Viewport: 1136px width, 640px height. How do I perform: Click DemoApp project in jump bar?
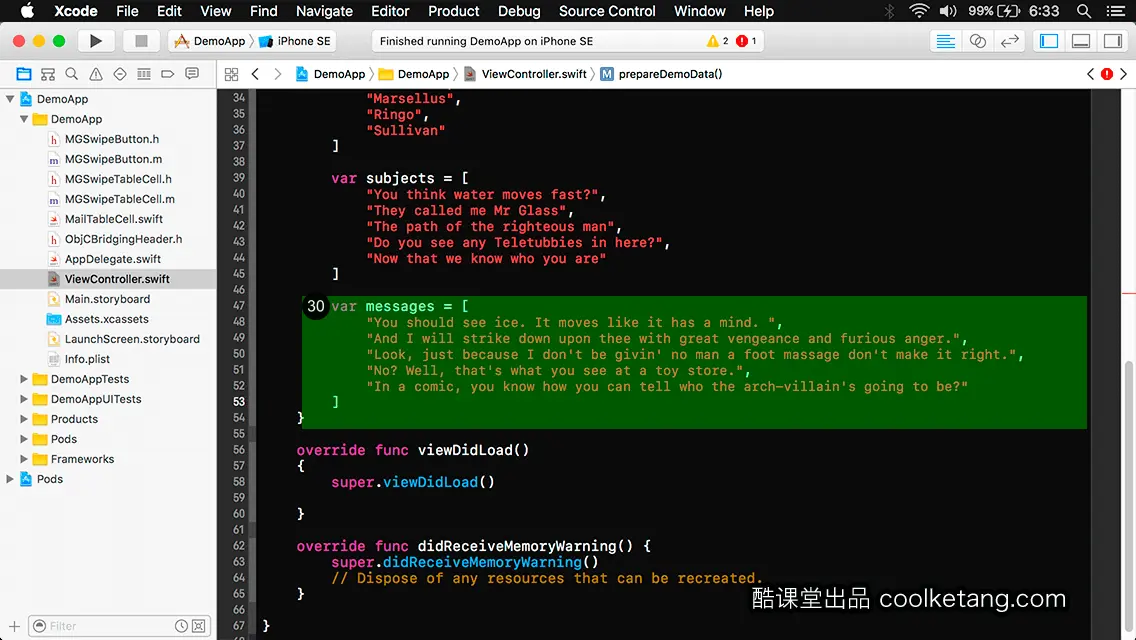tap(330, 74)
